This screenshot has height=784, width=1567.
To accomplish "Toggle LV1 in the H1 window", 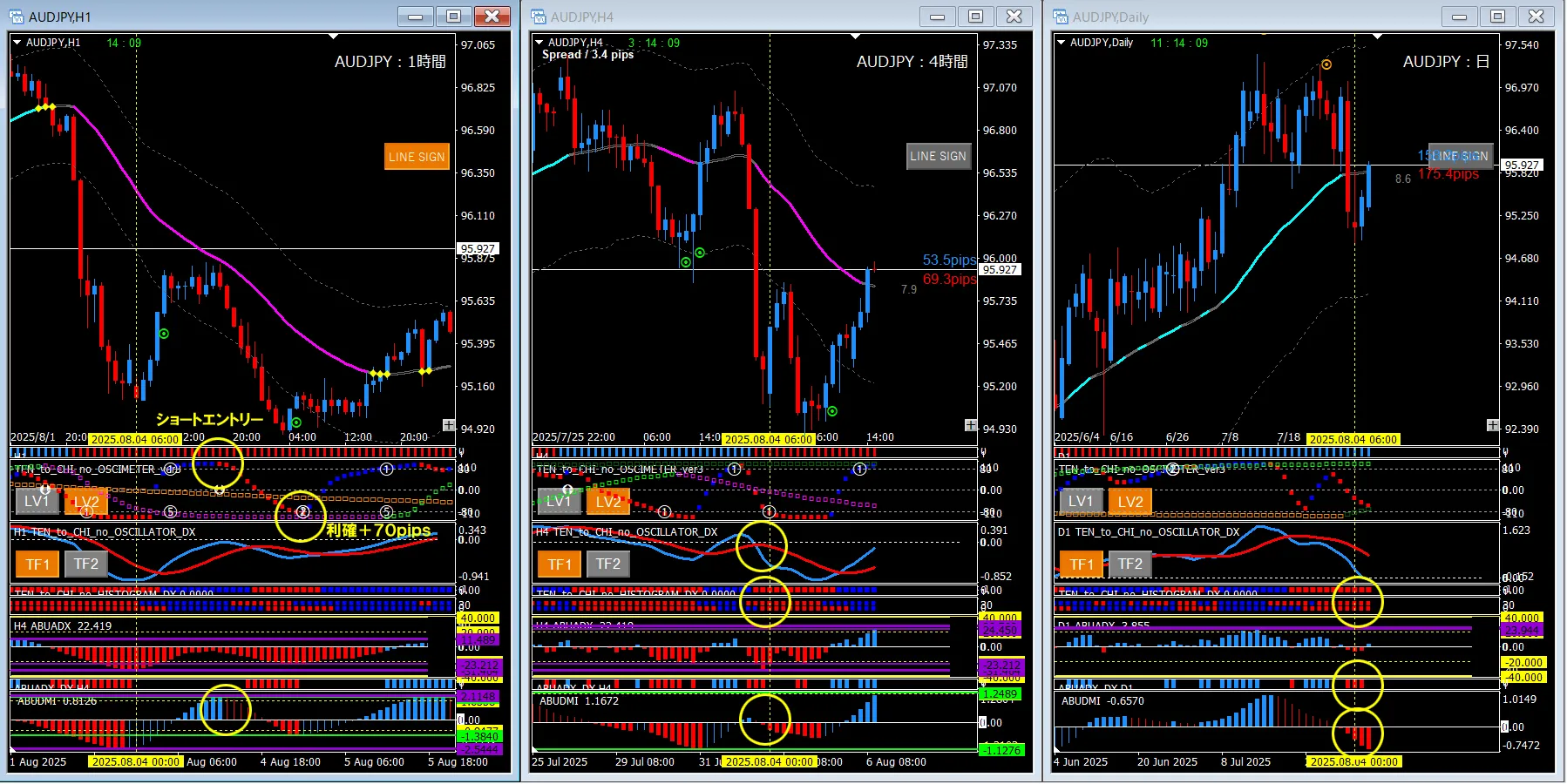I will pyautogui.click(x=37, y=501).
